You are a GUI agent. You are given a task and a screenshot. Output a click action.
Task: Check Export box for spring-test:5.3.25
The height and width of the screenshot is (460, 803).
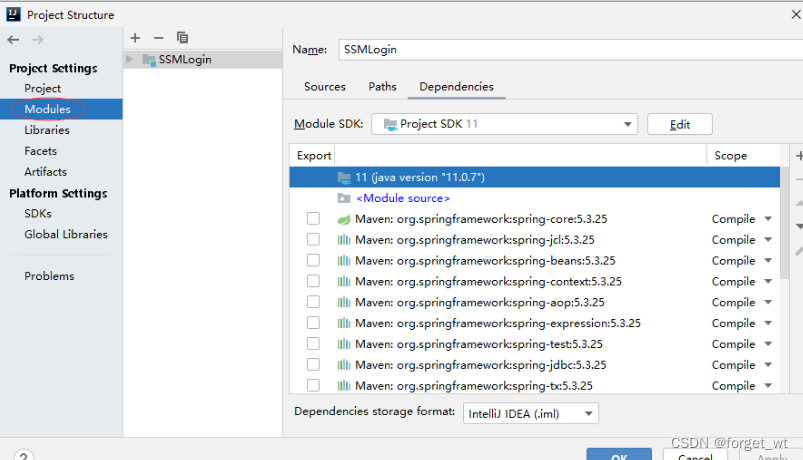click(x=313, y=344)
